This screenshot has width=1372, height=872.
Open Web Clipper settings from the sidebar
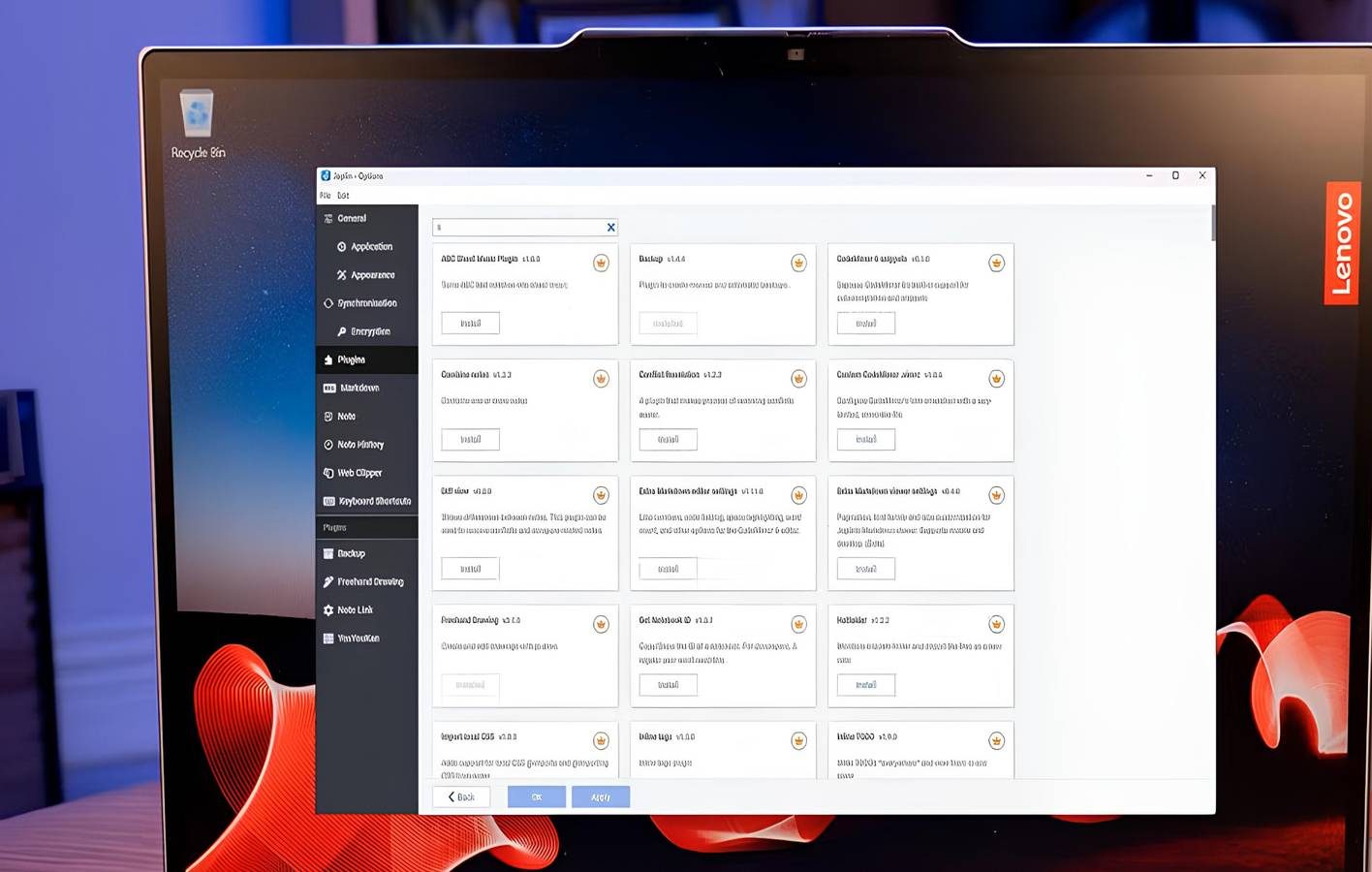coord(359,473)
